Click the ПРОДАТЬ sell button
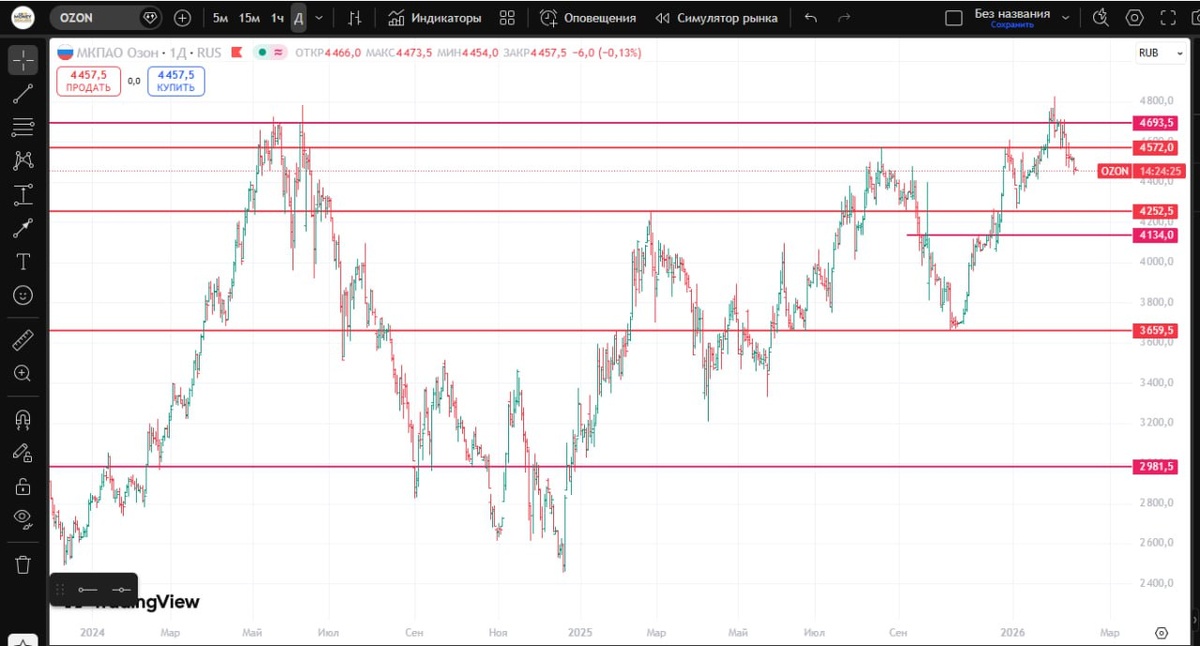 [x=88, y=81]
